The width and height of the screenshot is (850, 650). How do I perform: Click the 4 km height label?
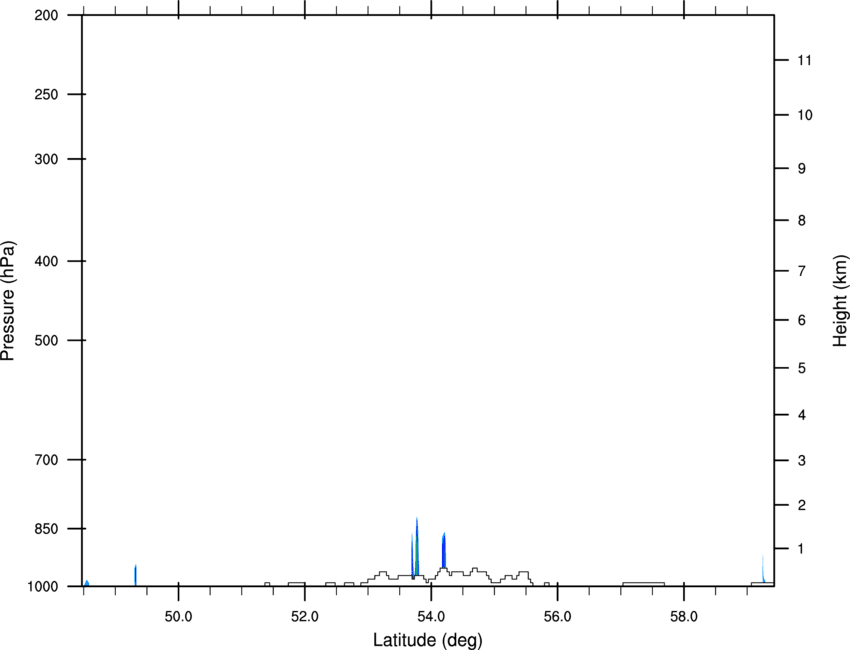(x=802, y=415)
